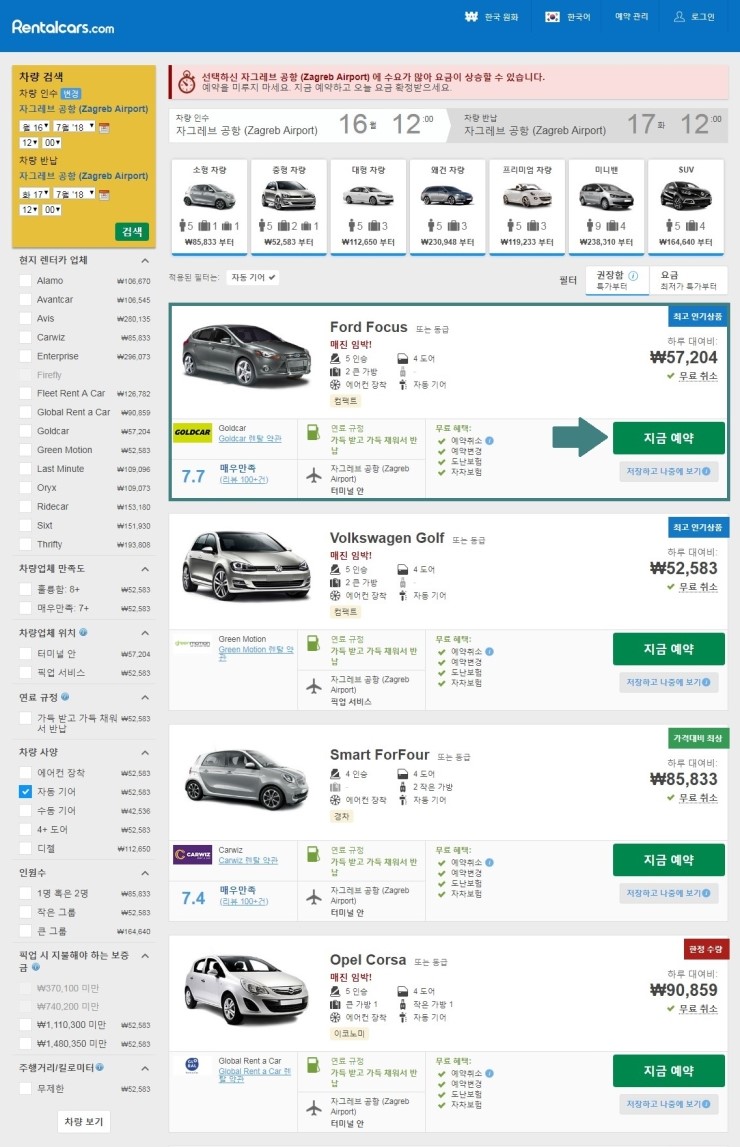Click the Ford Focus car image

(x=246, y=354)
